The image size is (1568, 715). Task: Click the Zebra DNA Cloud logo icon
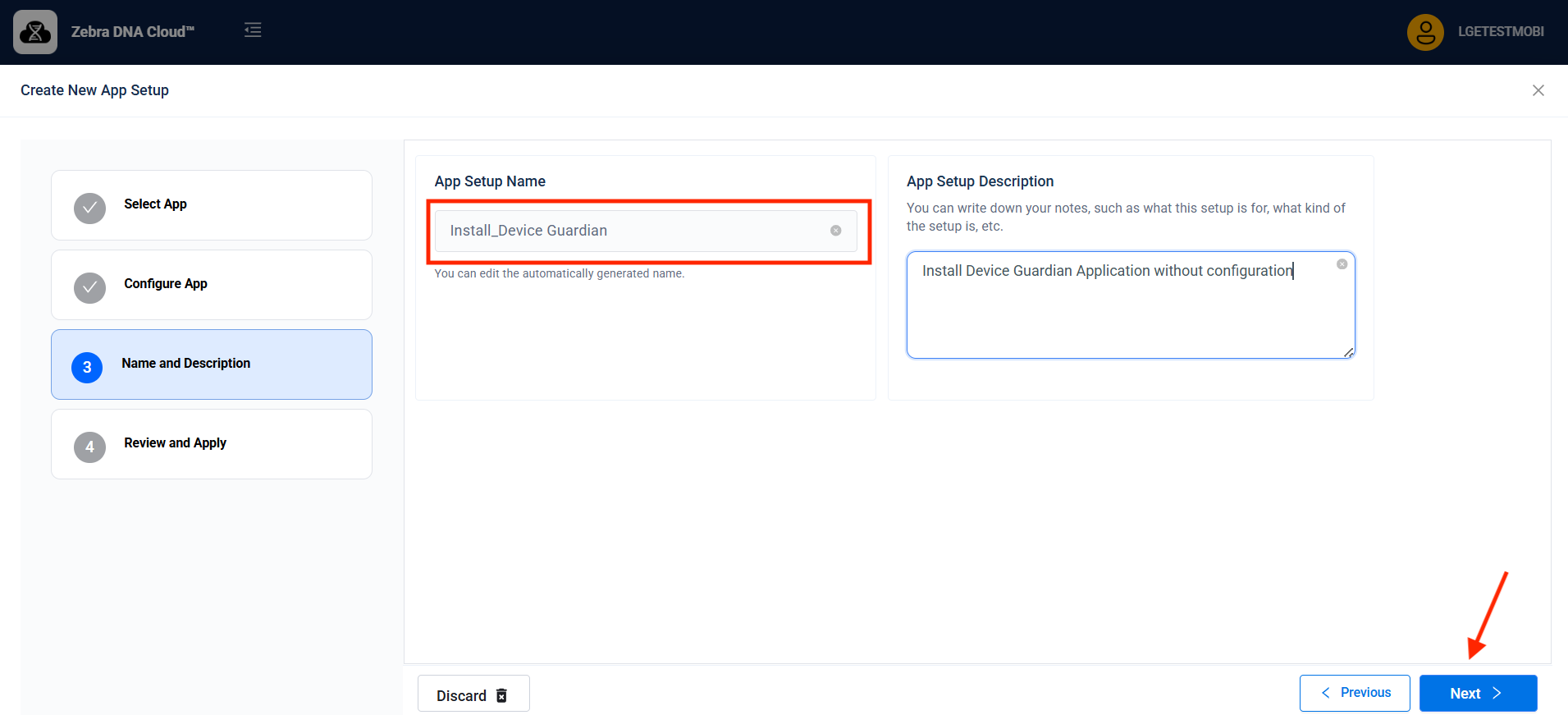tap(35, 32)
